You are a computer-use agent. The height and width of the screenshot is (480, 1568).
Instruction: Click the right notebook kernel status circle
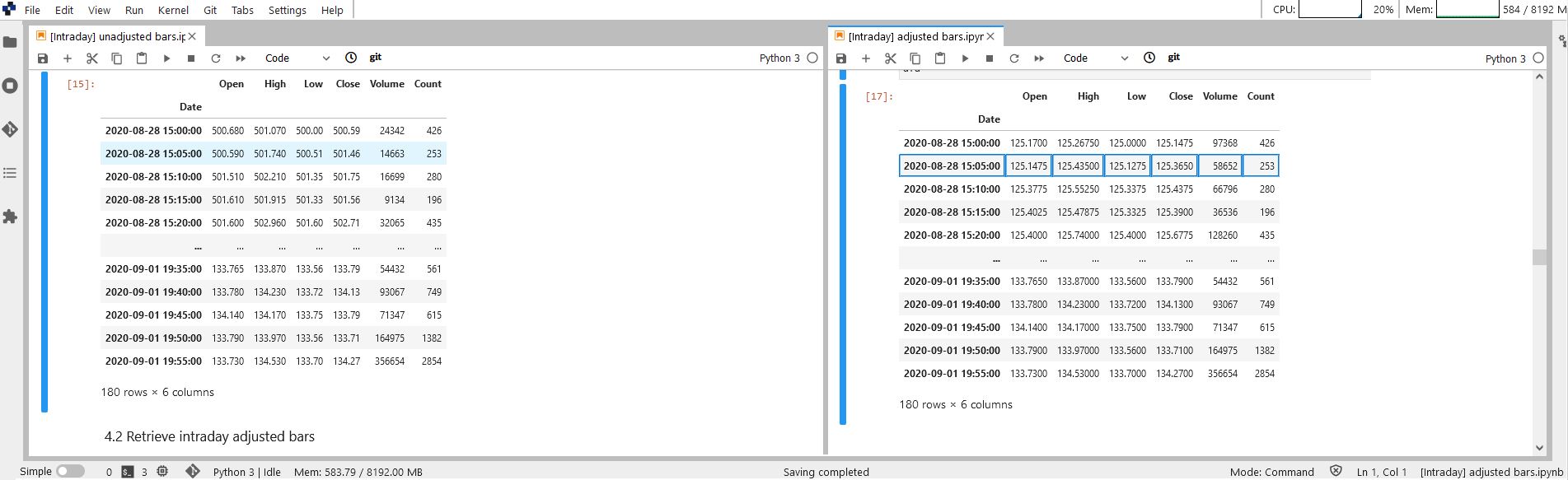(1538, 58)
